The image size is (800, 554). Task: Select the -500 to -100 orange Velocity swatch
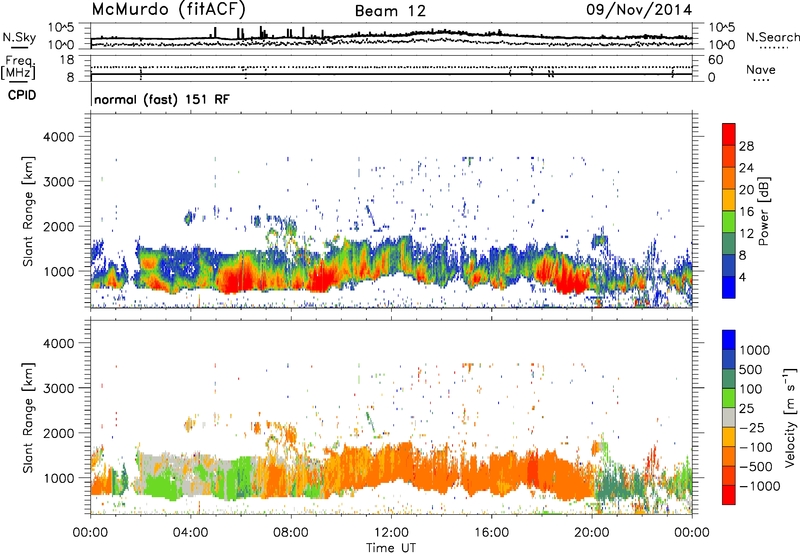(x=729, y=456)
